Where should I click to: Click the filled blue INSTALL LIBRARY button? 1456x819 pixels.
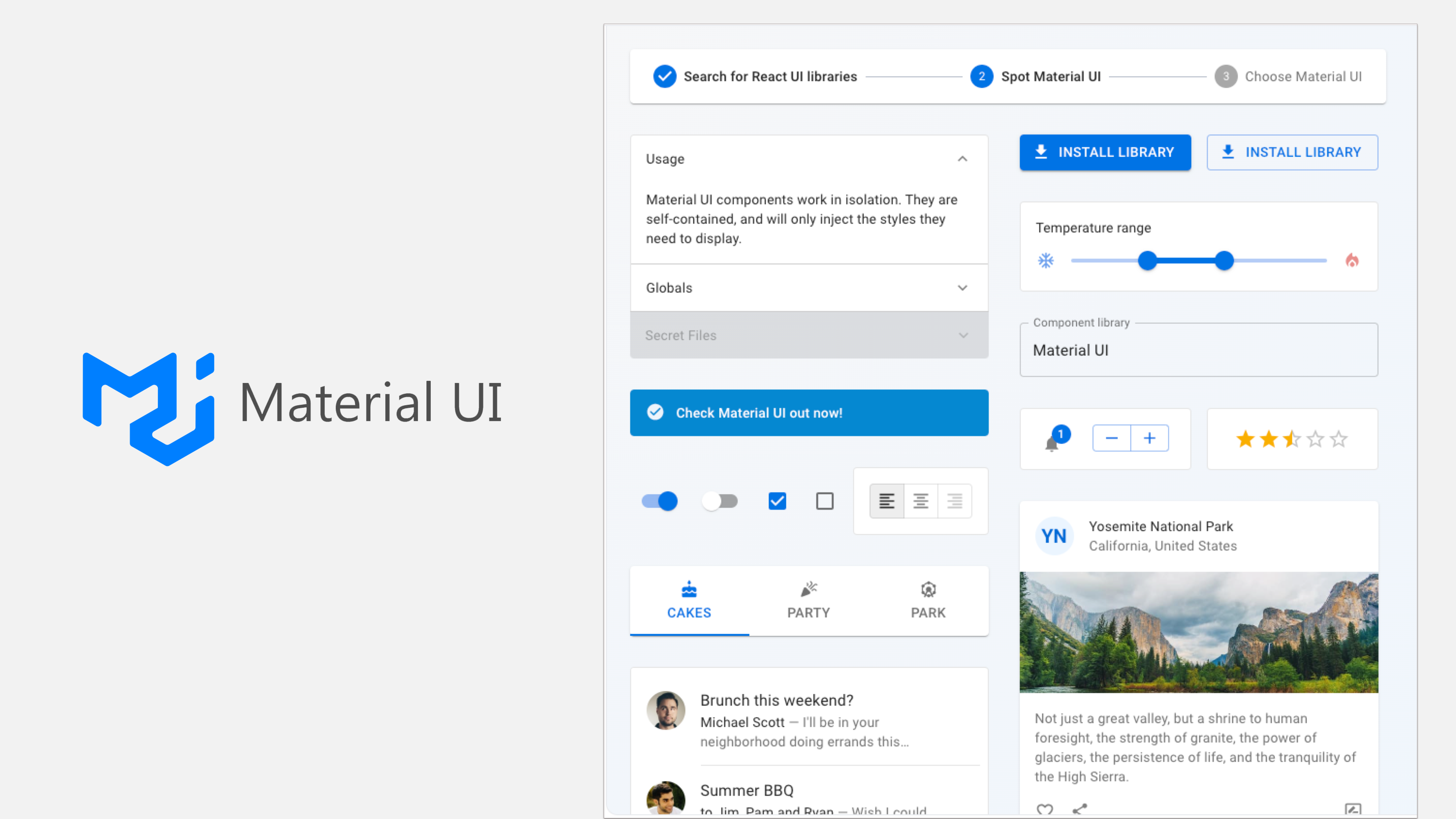[x=1105, y=152]
